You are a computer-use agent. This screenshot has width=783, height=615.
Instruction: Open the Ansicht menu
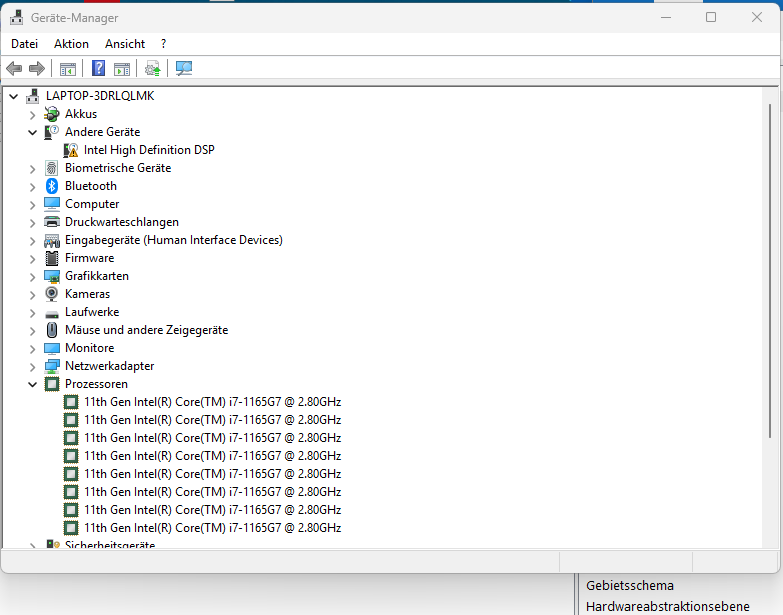click(x=125, y=44)
